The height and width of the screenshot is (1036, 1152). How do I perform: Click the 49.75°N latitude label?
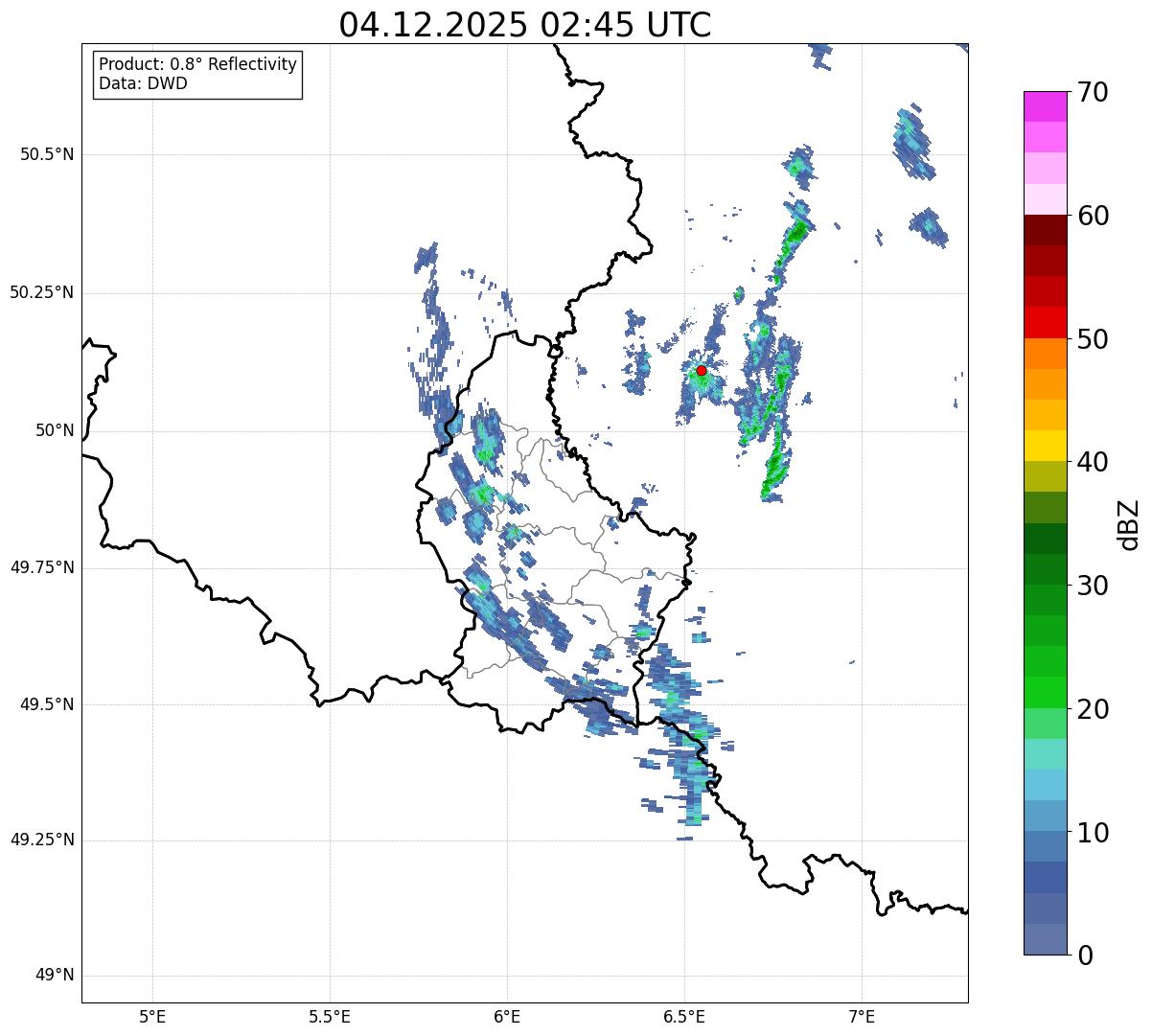tap(41, 567)
